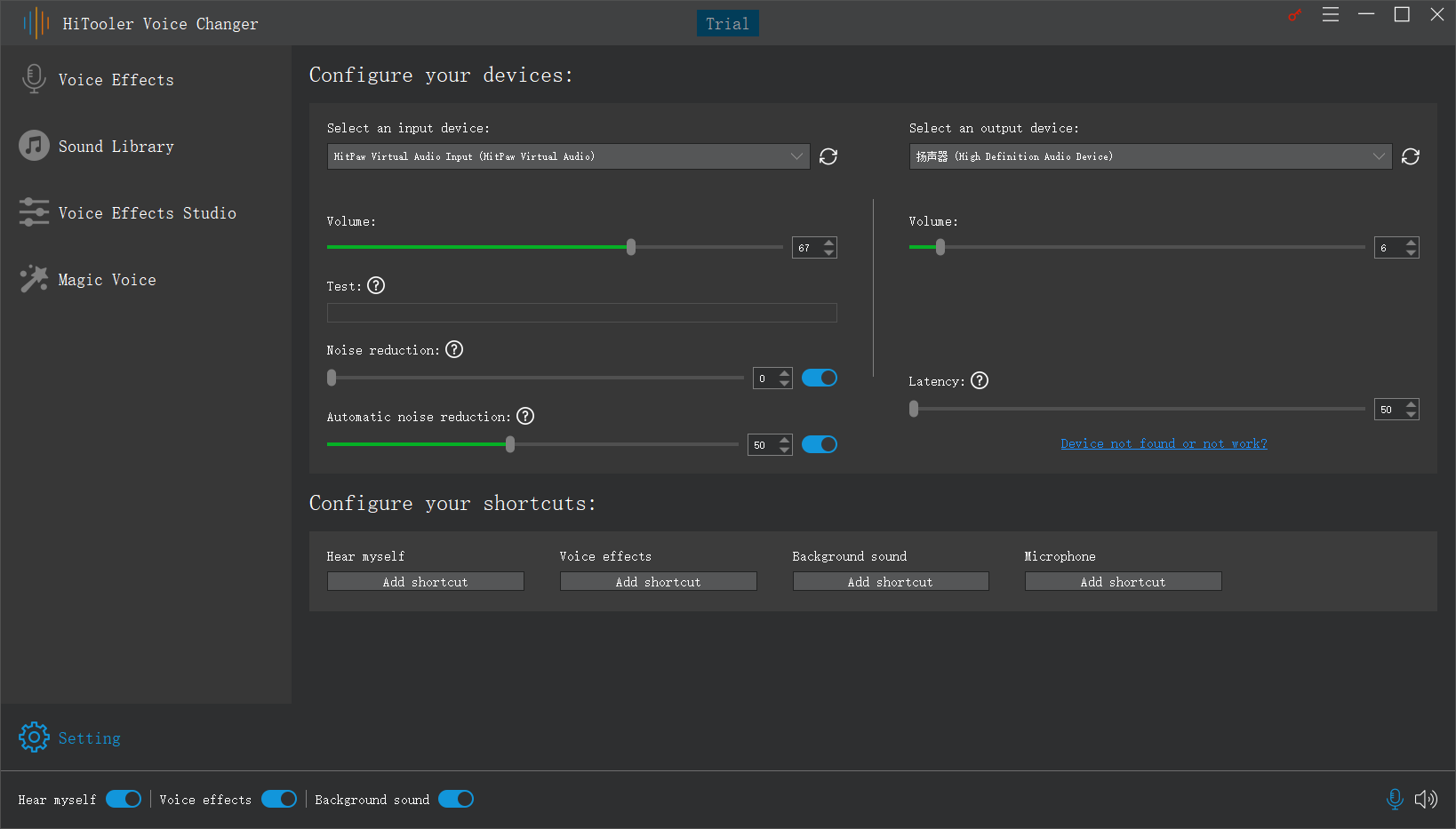
Task: Increase noise reduction value up arrow
Action: coord(785,373)
